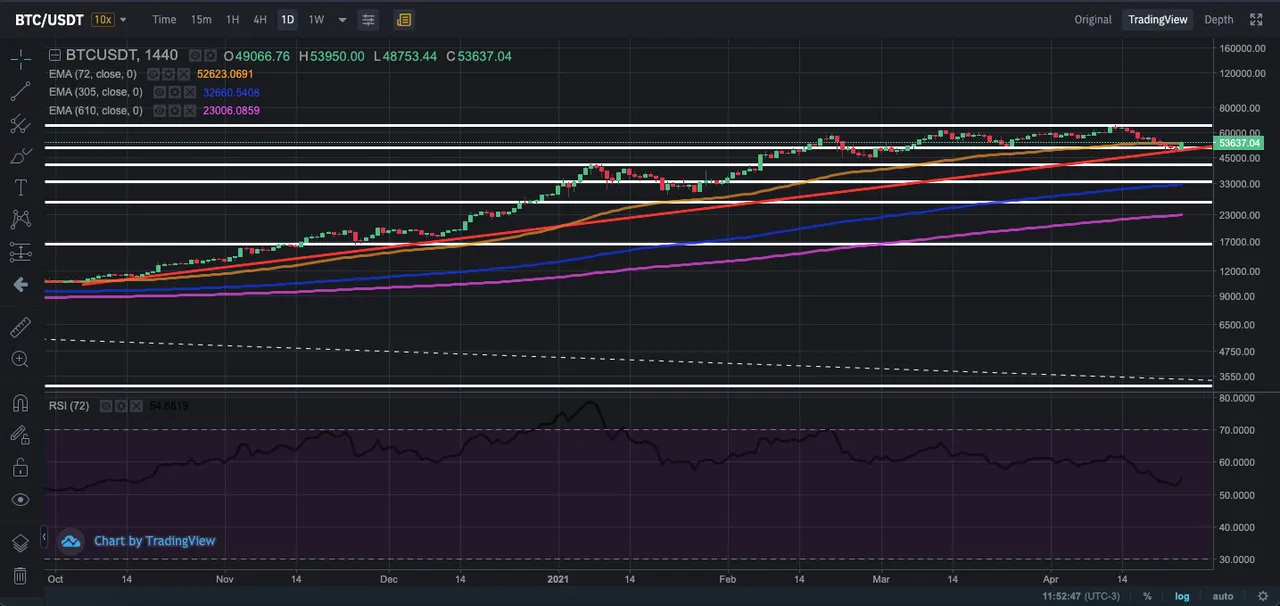Select the Text annotation tool
This screenshot has height=606, width=1280.
coord(20,188)
